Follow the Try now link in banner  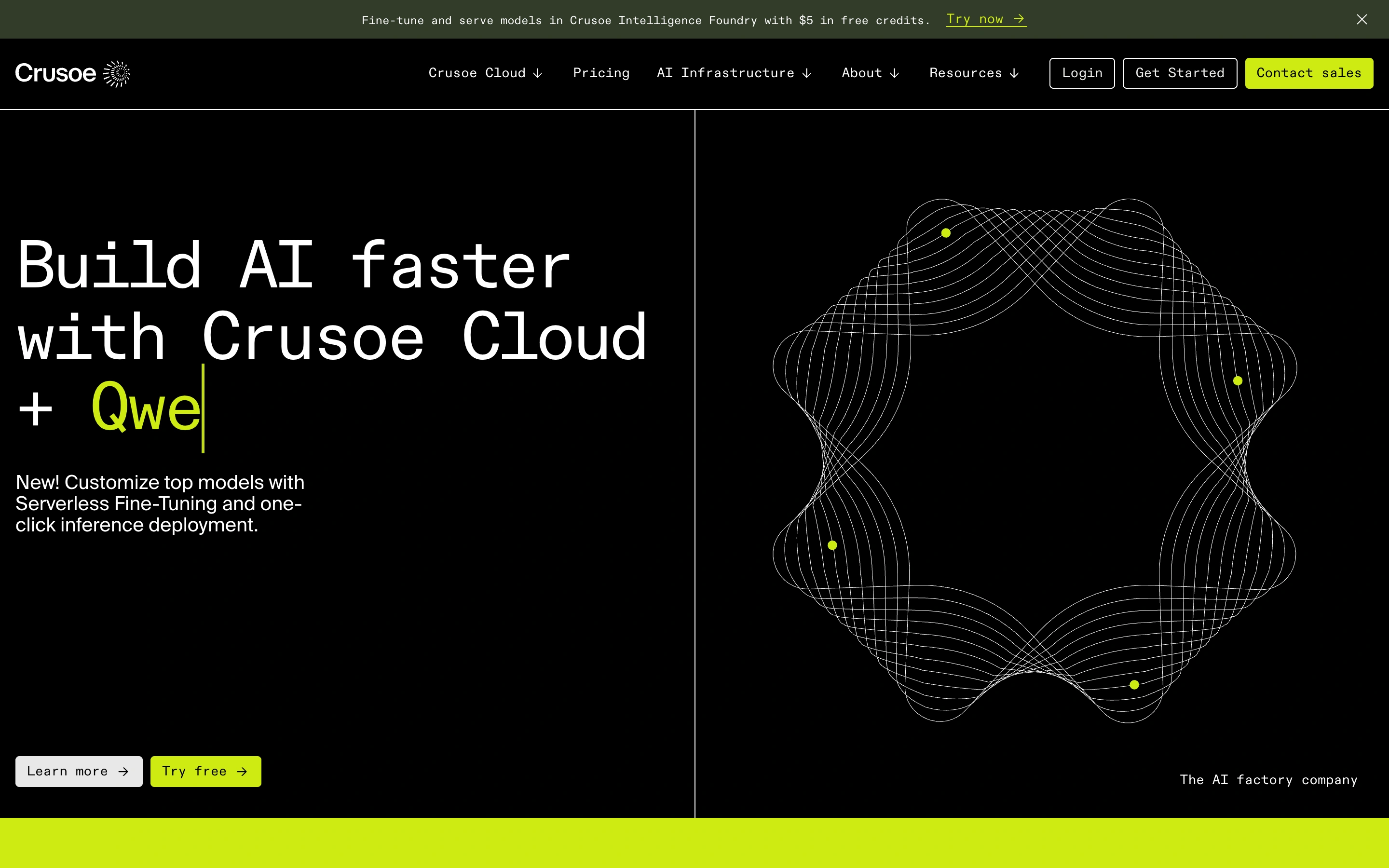986,19
